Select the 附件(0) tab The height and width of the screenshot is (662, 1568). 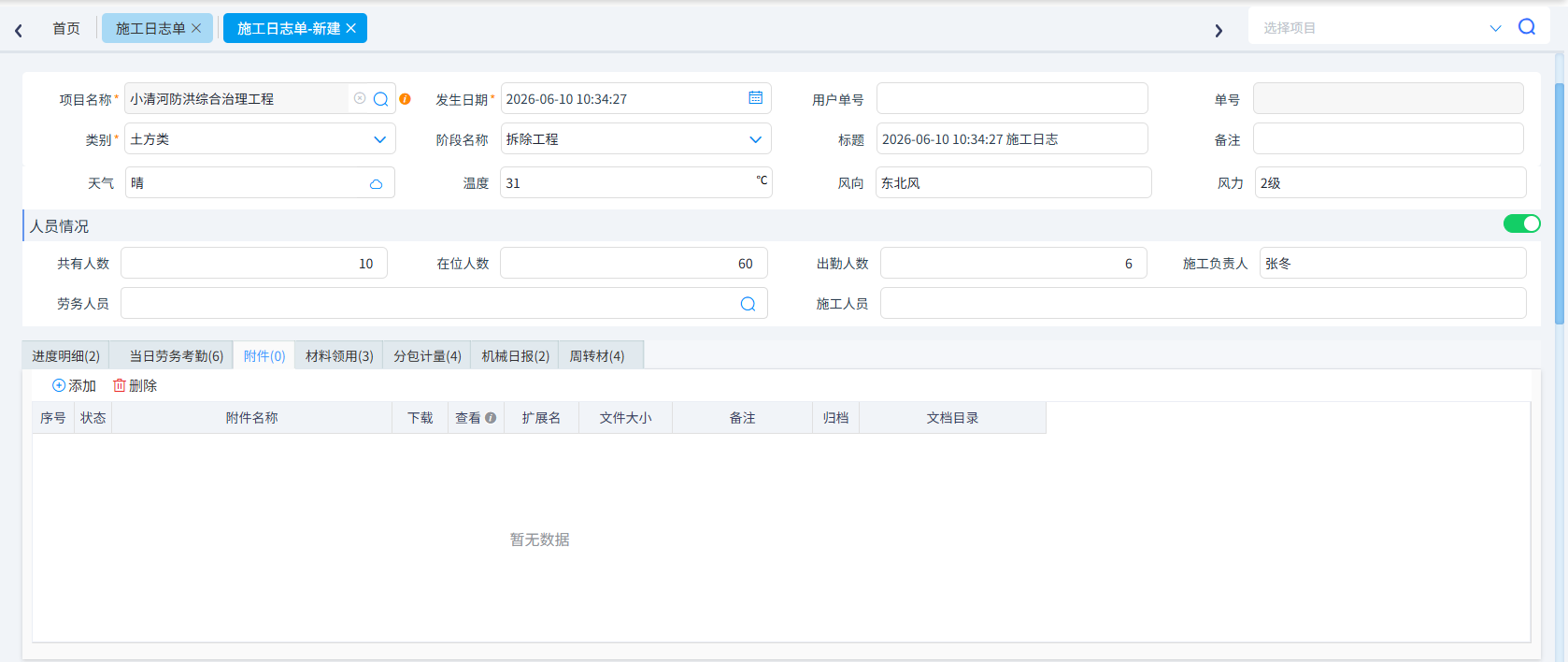(264, 356)
